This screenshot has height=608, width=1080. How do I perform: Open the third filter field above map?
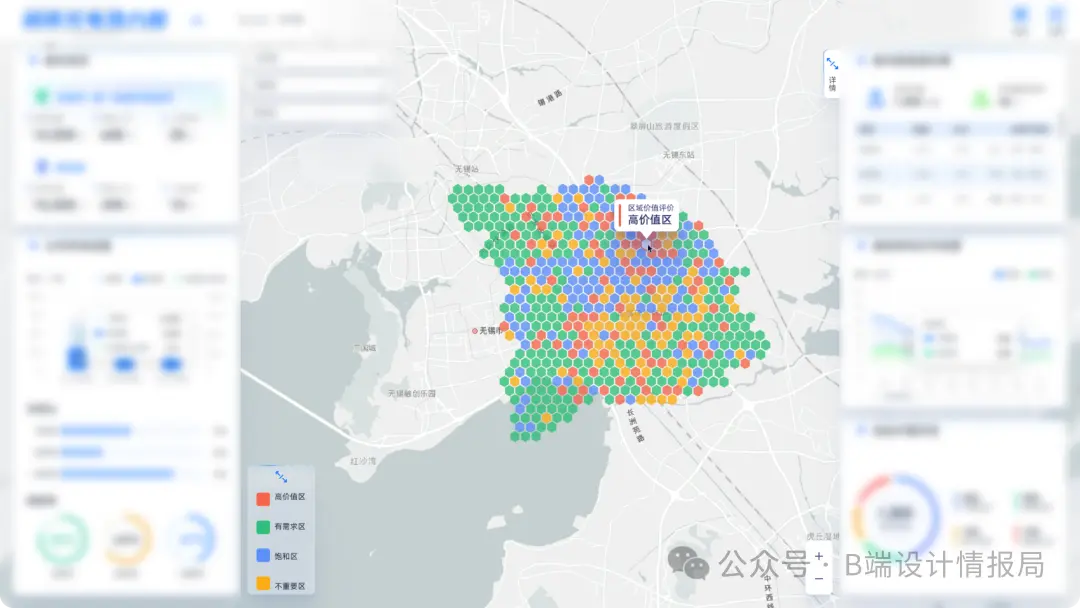coord(318,112)
